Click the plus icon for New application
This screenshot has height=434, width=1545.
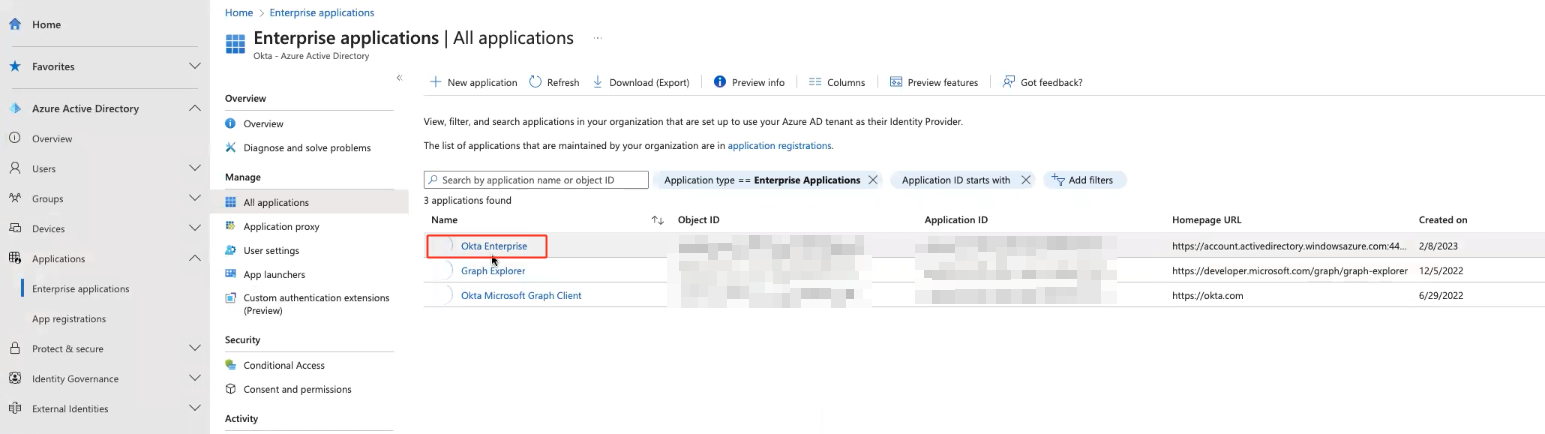click(x=435, y=82)
